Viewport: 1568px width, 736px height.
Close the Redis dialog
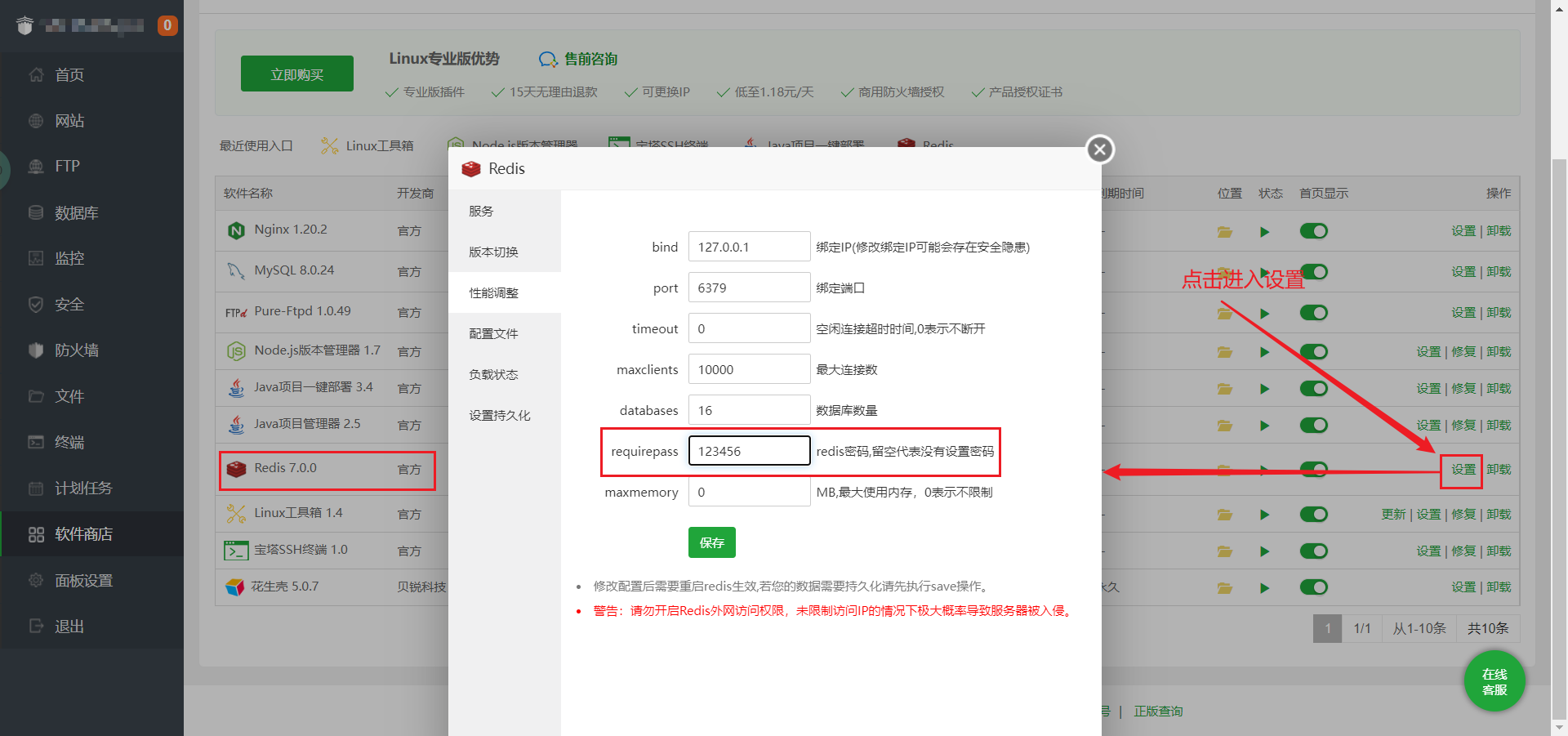pos(1100,149)
